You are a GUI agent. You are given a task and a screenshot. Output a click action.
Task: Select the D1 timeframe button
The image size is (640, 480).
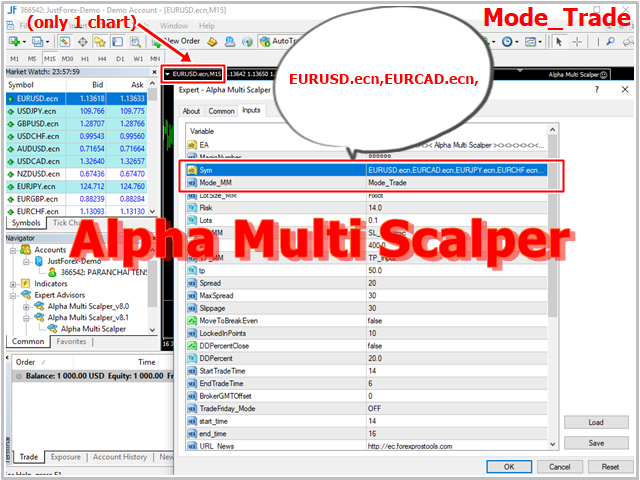(120, 59)
